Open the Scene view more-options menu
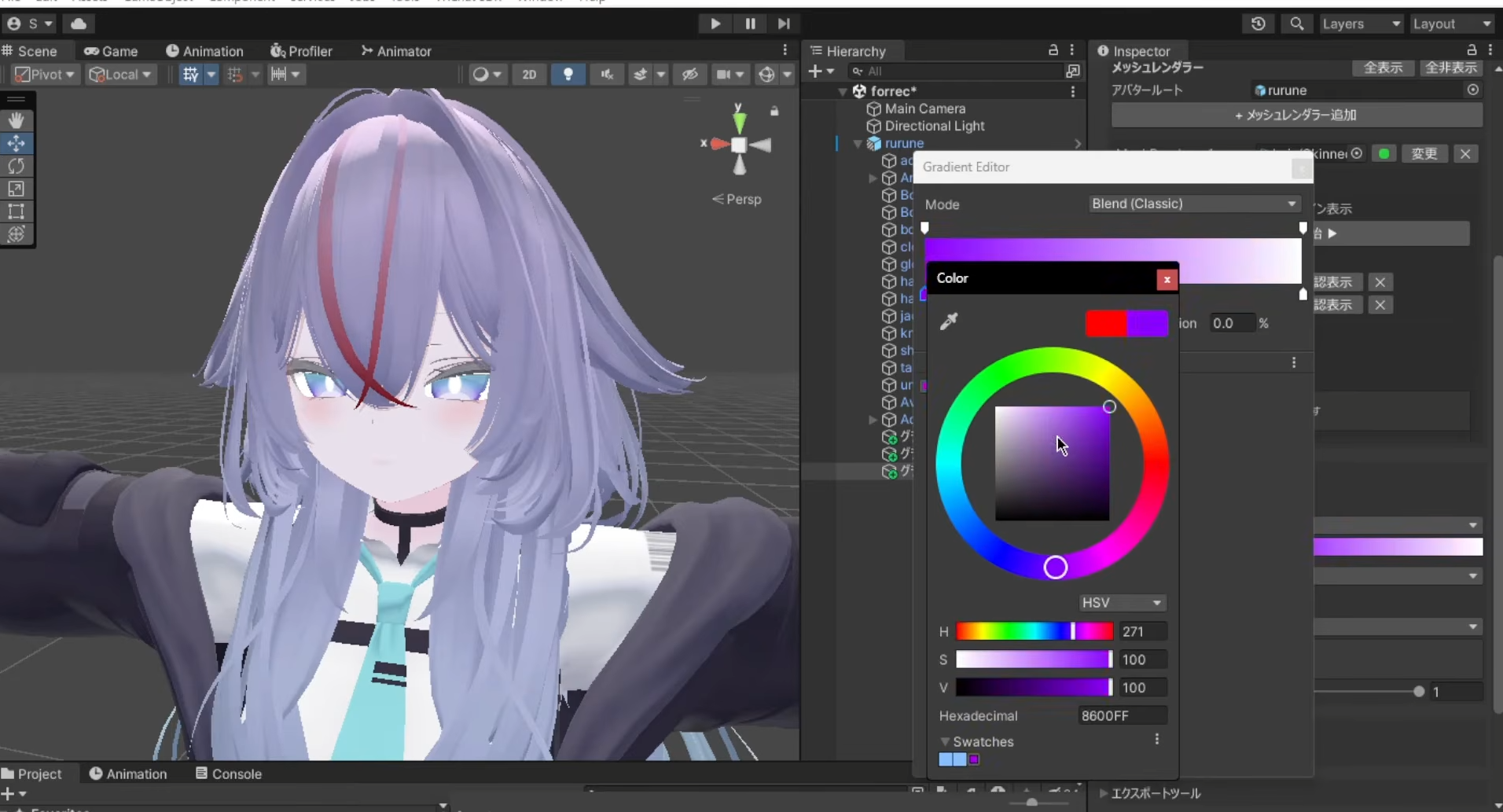 [x=785, y=50]
